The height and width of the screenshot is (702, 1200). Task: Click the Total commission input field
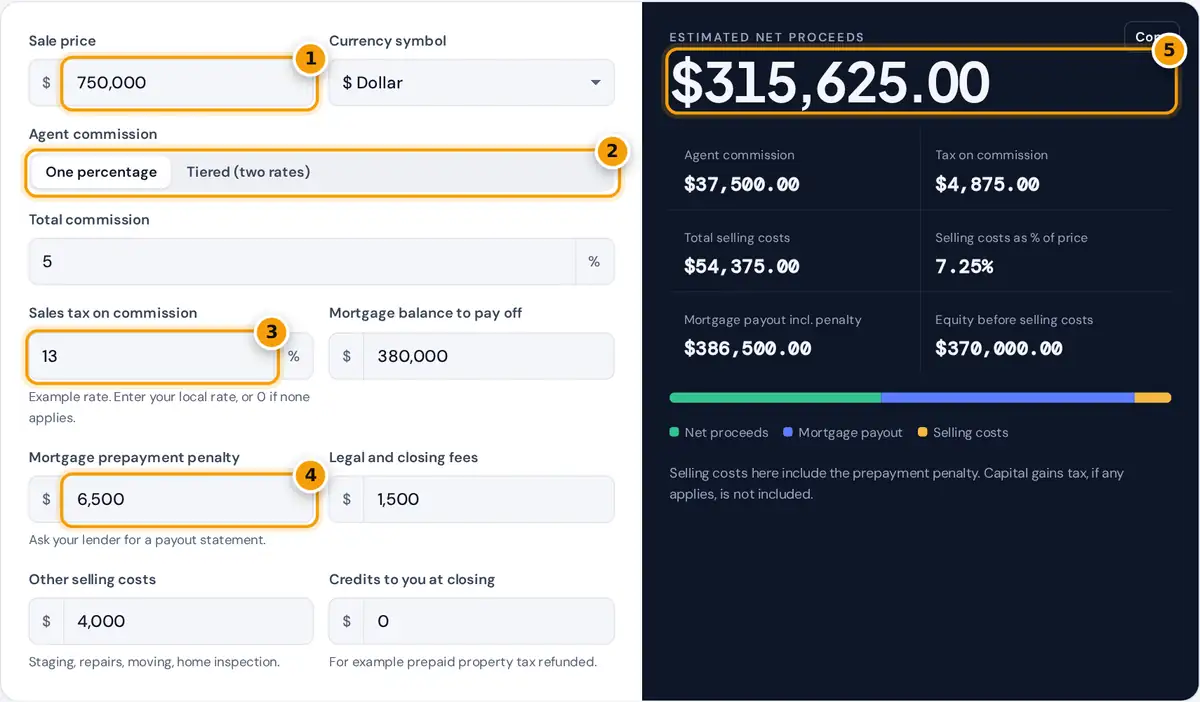[302, 262]
